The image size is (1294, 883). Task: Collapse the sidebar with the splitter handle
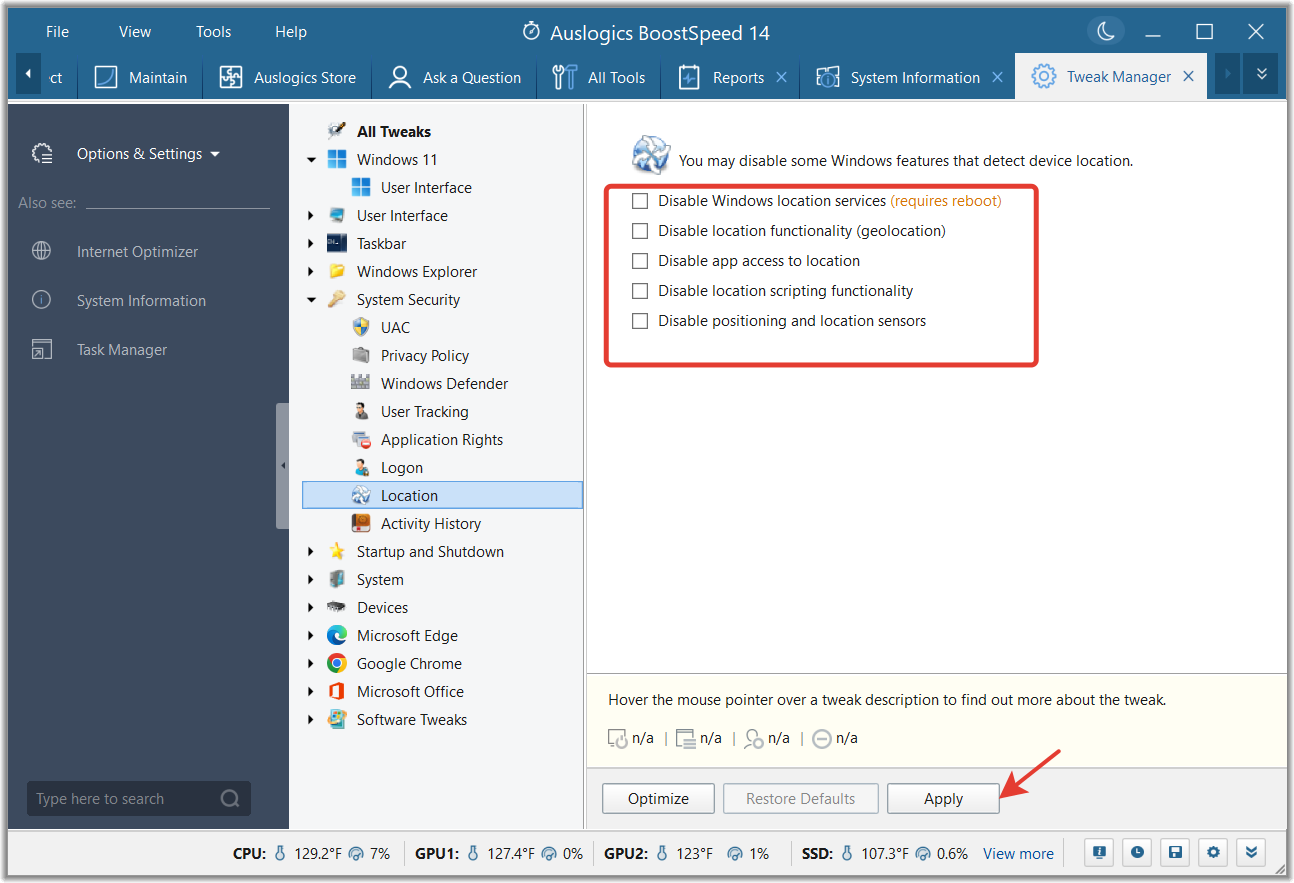283,466
